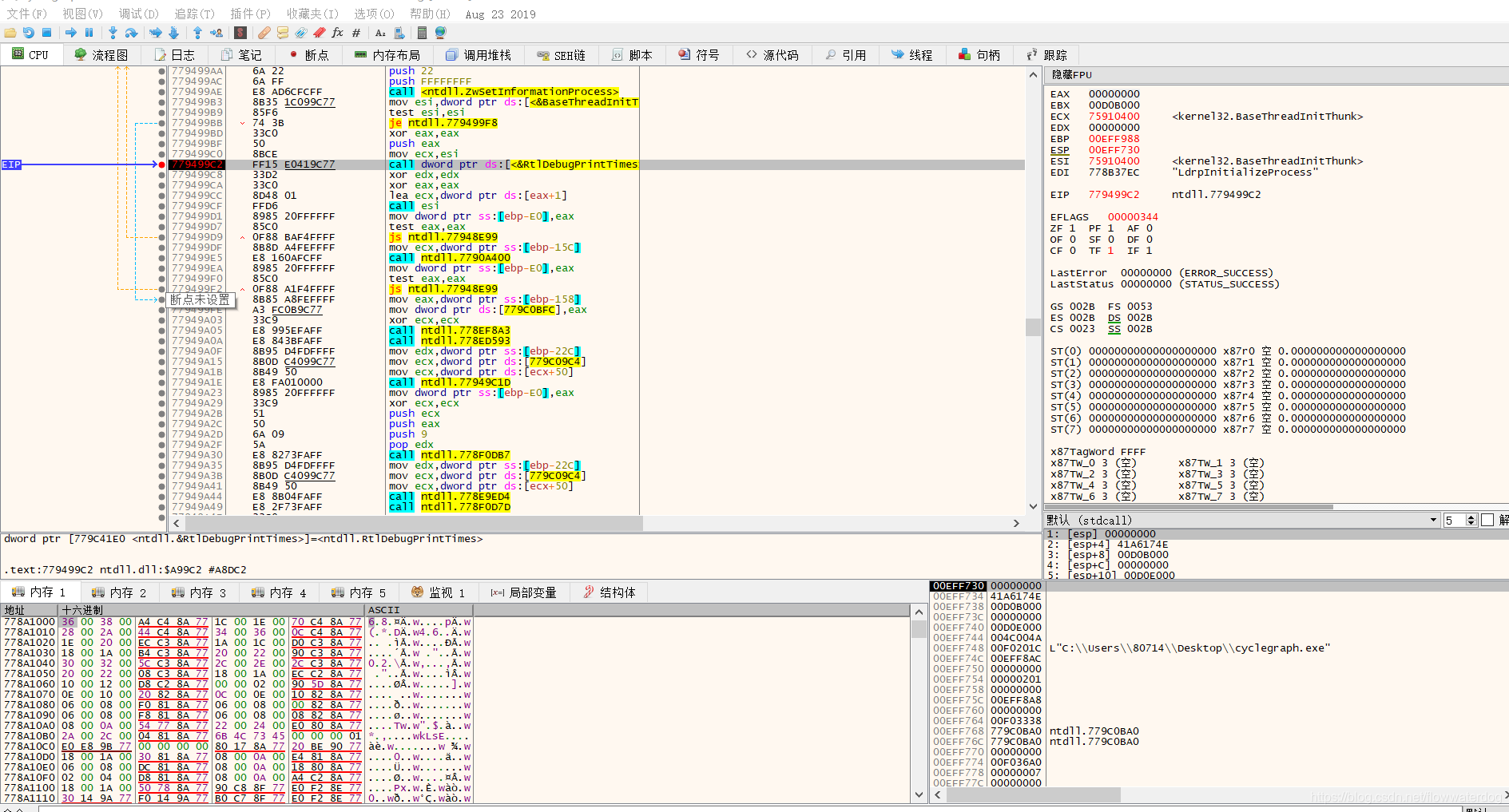
Task: Select EAX register value 00000000
Action: (1114, 93)
